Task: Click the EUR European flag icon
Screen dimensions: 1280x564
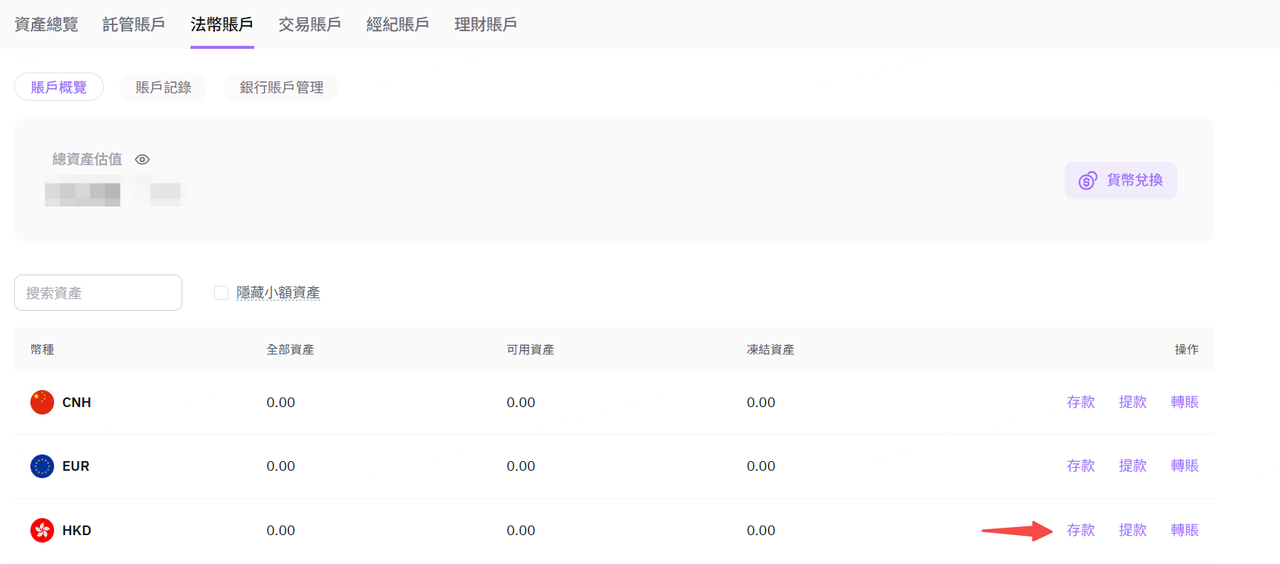Action: 42,466
